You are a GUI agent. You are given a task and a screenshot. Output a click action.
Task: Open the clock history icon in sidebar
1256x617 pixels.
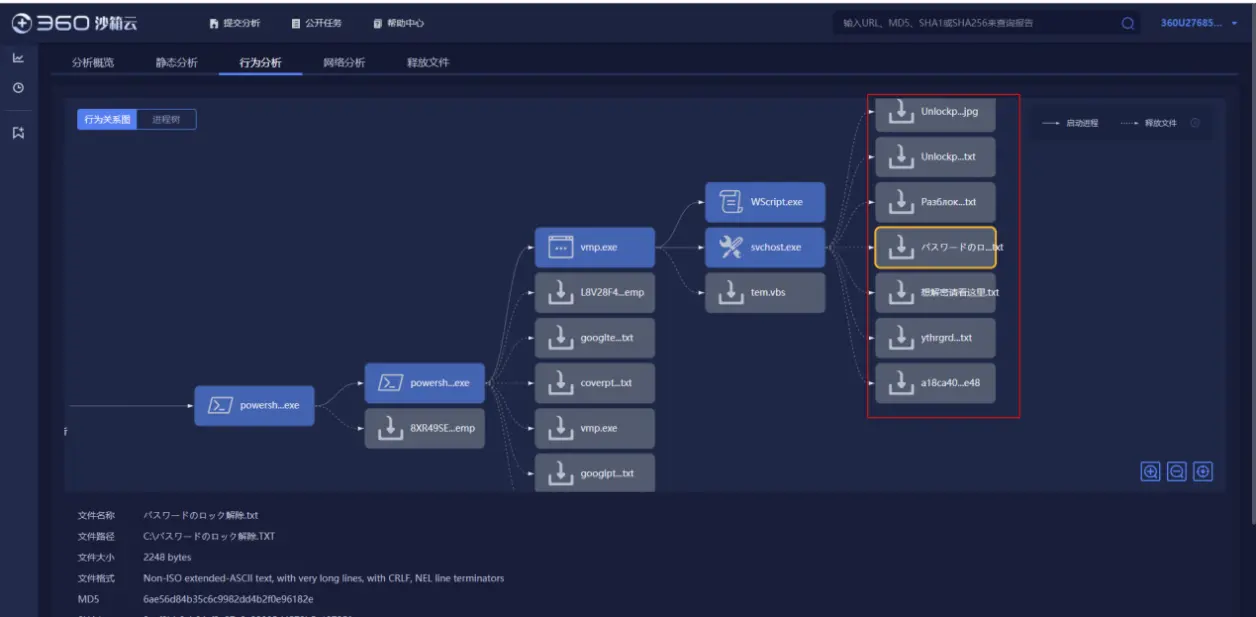(18, 88)
